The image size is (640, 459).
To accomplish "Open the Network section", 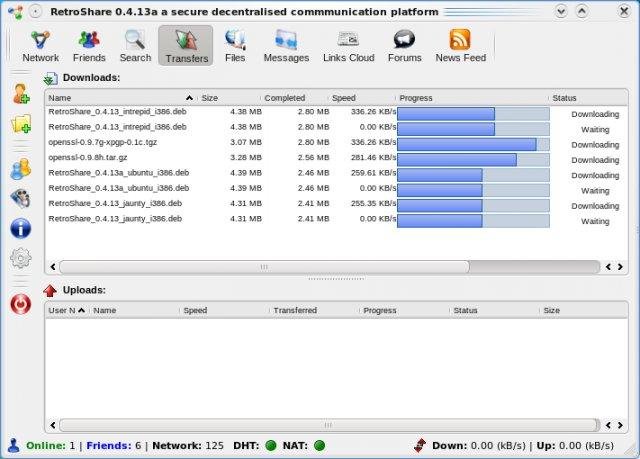I will pos(40,46).
